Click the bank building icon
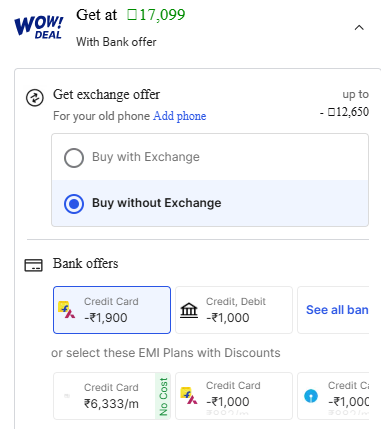 click(x=189, y=310)
